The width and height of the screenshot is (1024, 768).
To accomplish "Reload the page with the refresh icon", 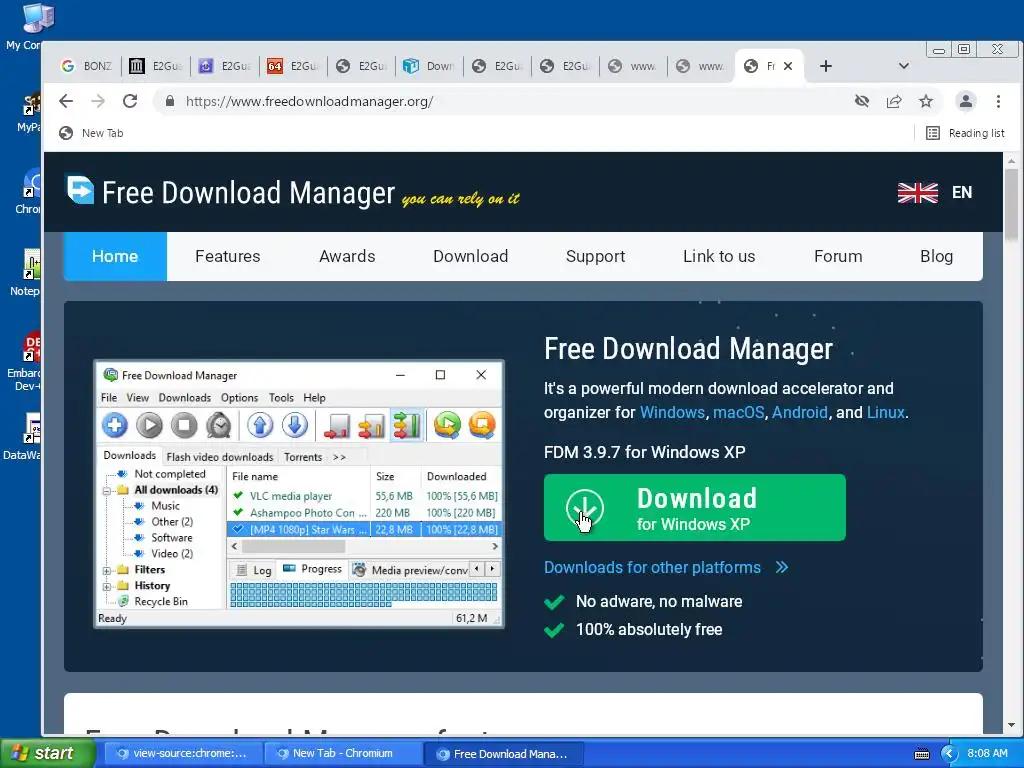I will click(130, 101).
